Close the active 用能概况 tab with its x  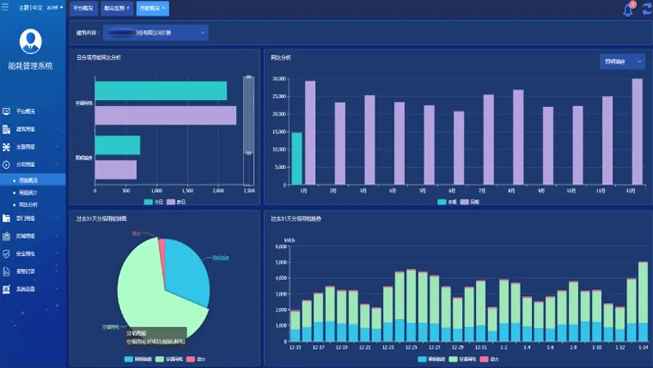(163, 8)
